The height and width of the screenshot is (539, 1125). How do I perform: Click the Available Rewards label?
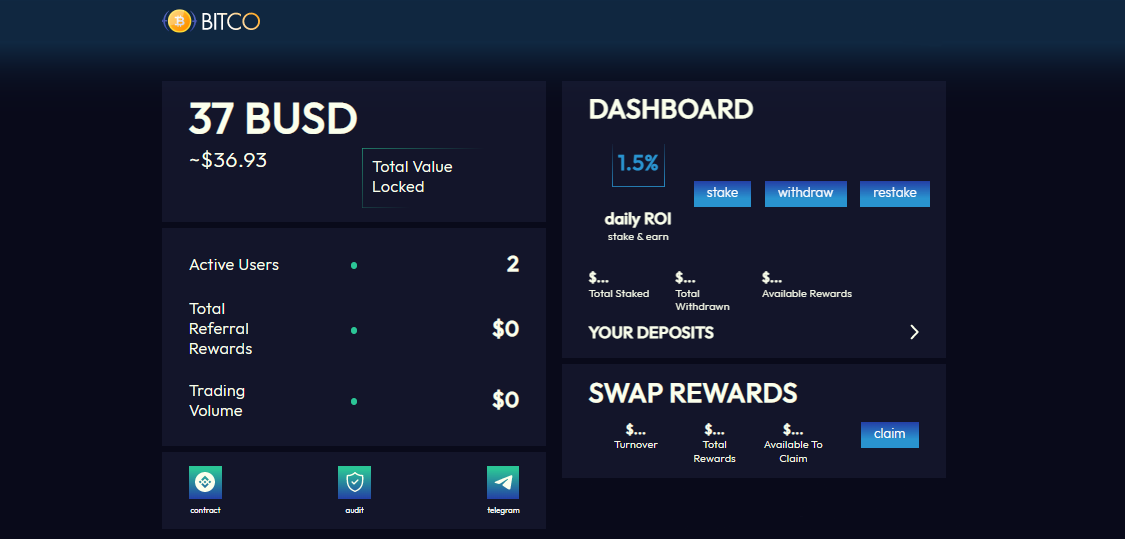tap(807, 294)
